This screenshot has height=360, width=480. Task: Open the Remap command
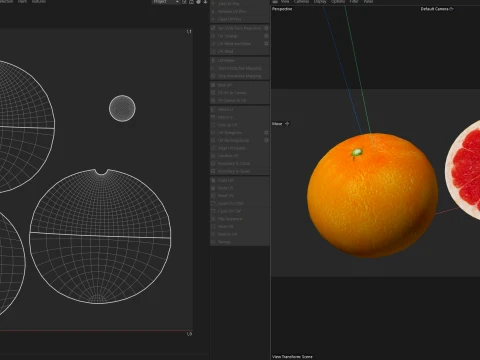(x=239, y=242)
